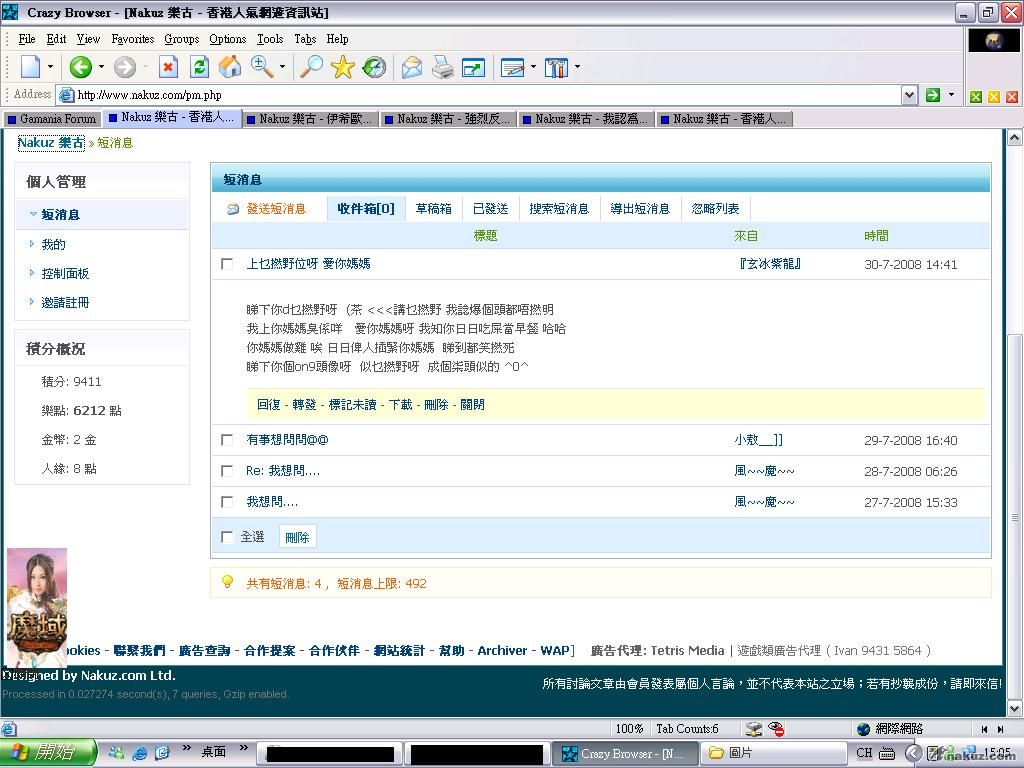The width and height of the screenshot is (1024, 768).
Task: Click CH language indicator in system tray
Action: (864, 752)
